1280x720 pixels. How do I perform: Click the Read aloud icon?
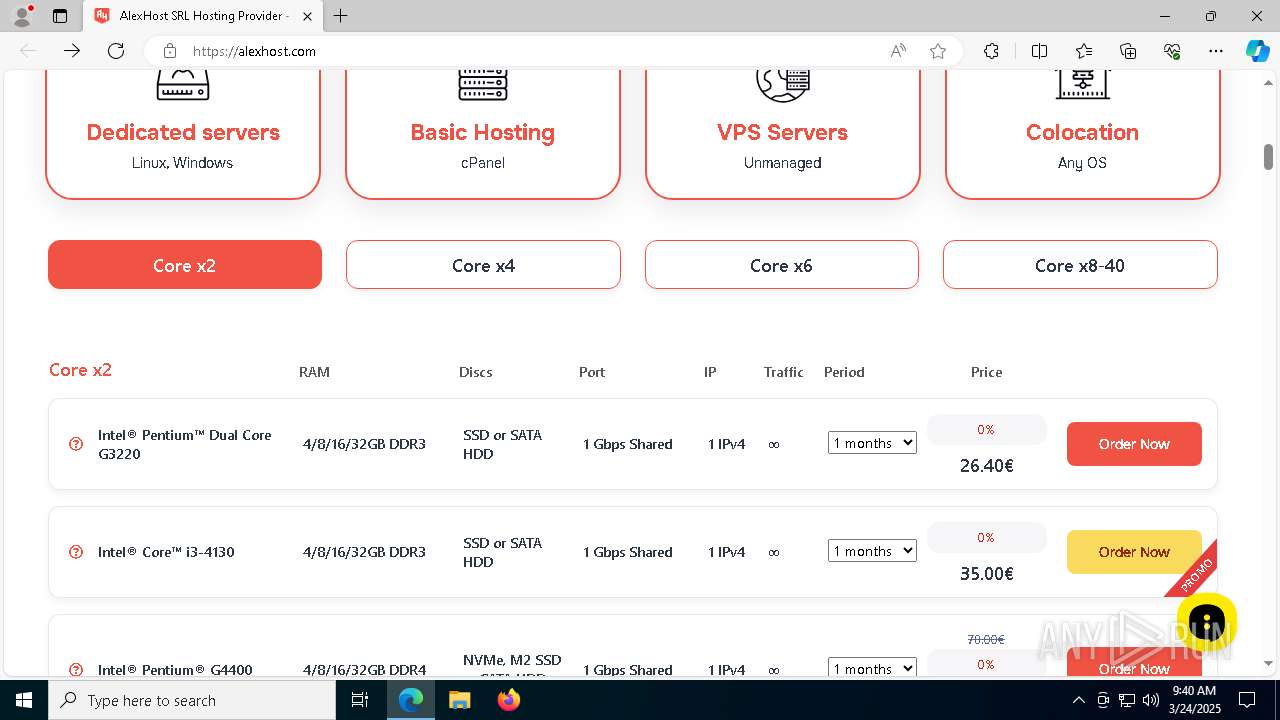898,51
